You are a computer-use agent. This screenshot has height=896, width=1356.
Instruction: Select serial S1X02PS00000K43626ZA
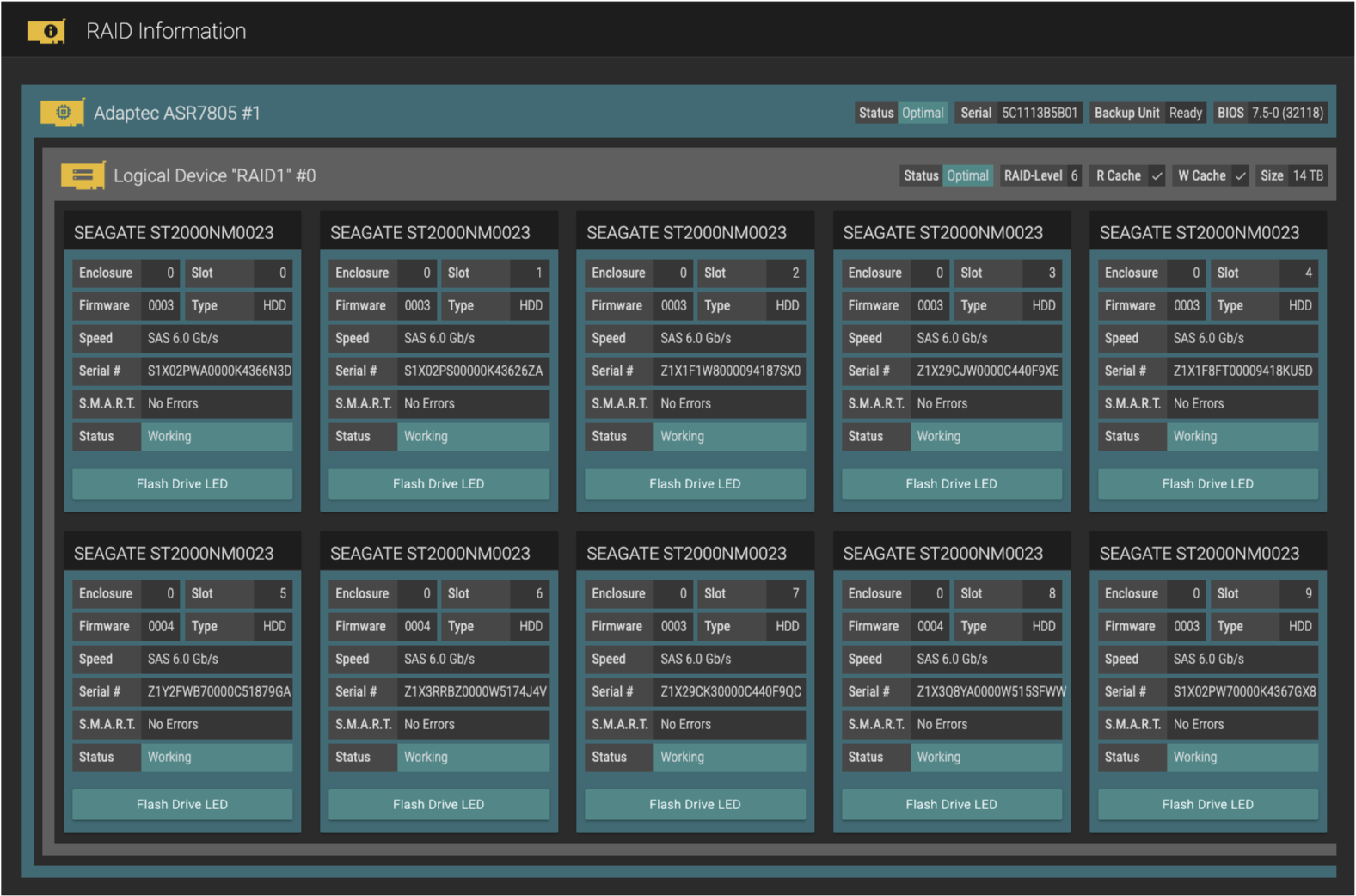[474, 371]
